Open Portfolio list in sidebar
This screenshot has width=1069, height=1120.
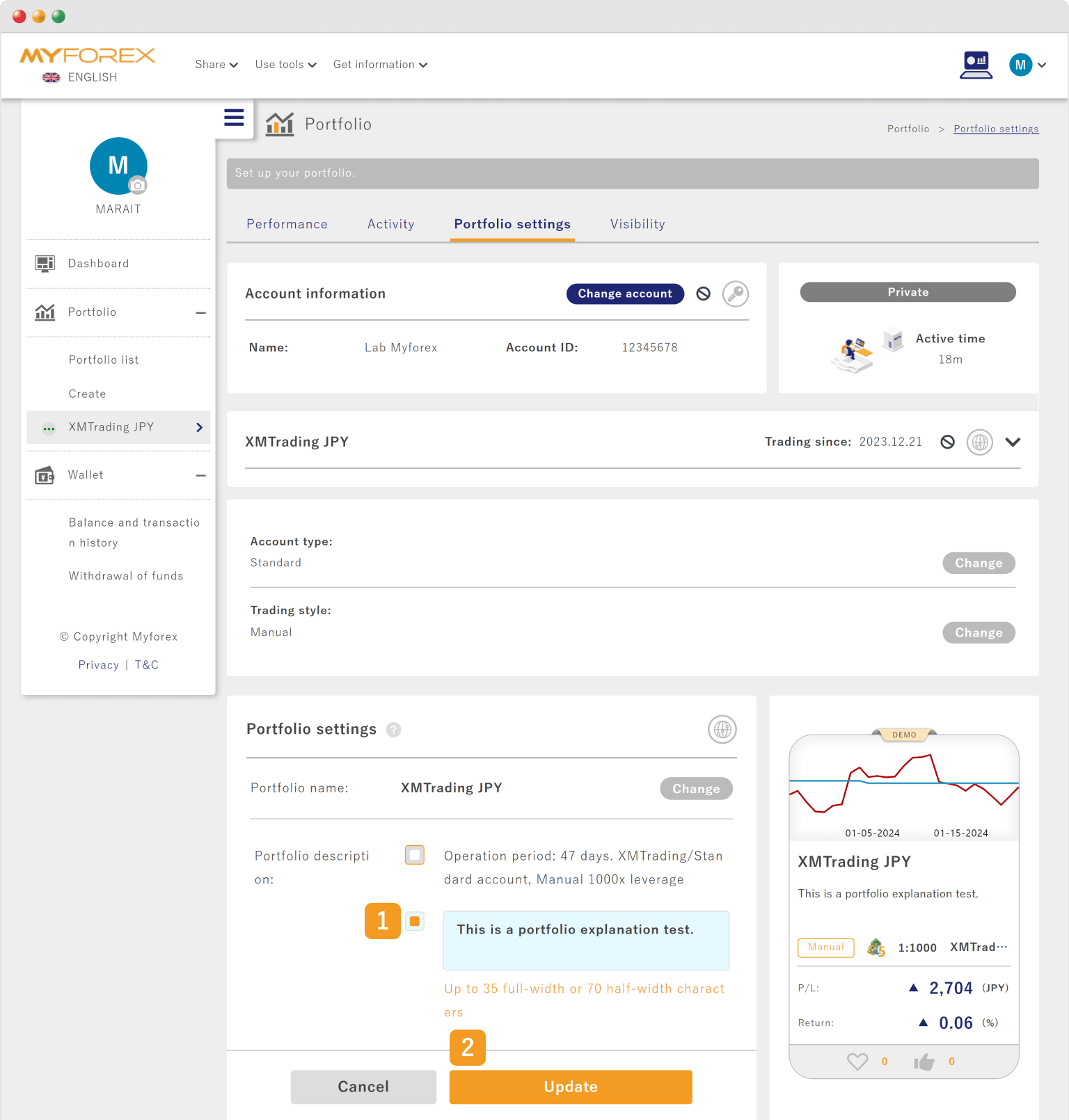(x=104, y=360)
